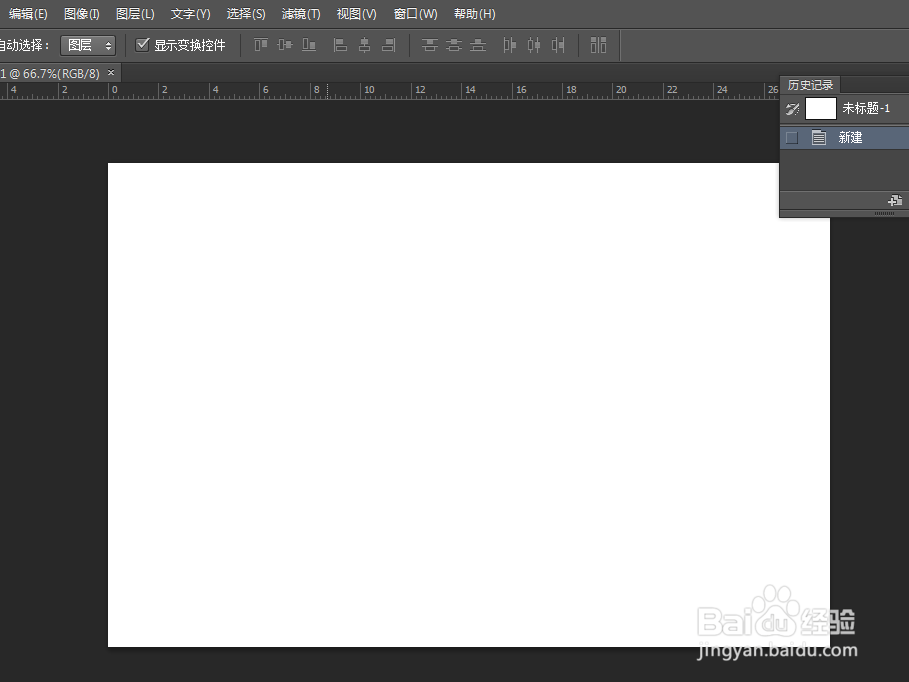Click the Align Bottom Edges icon
909x682 pixels.
[x=309, y=45]
